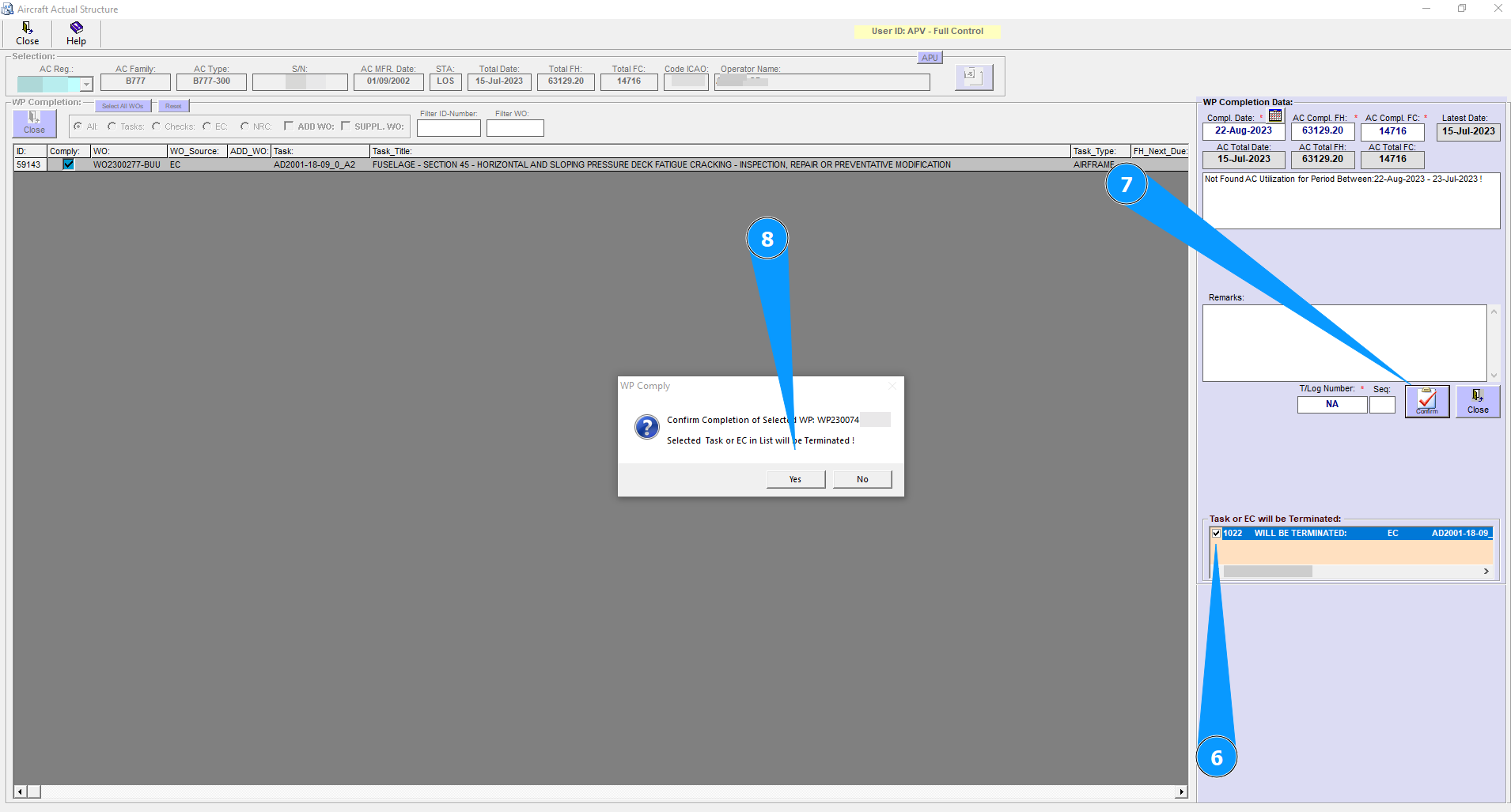Select the All radio button

pyautogui.click(x=78, y=127)
